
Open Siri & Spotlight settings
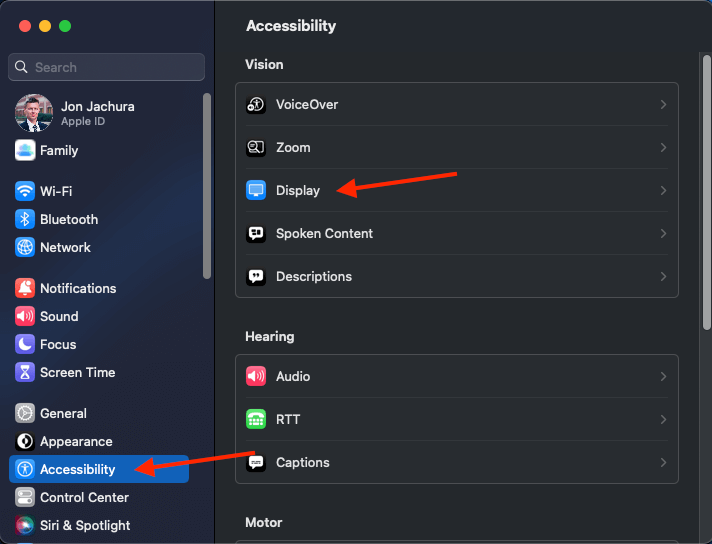point(85,525)
